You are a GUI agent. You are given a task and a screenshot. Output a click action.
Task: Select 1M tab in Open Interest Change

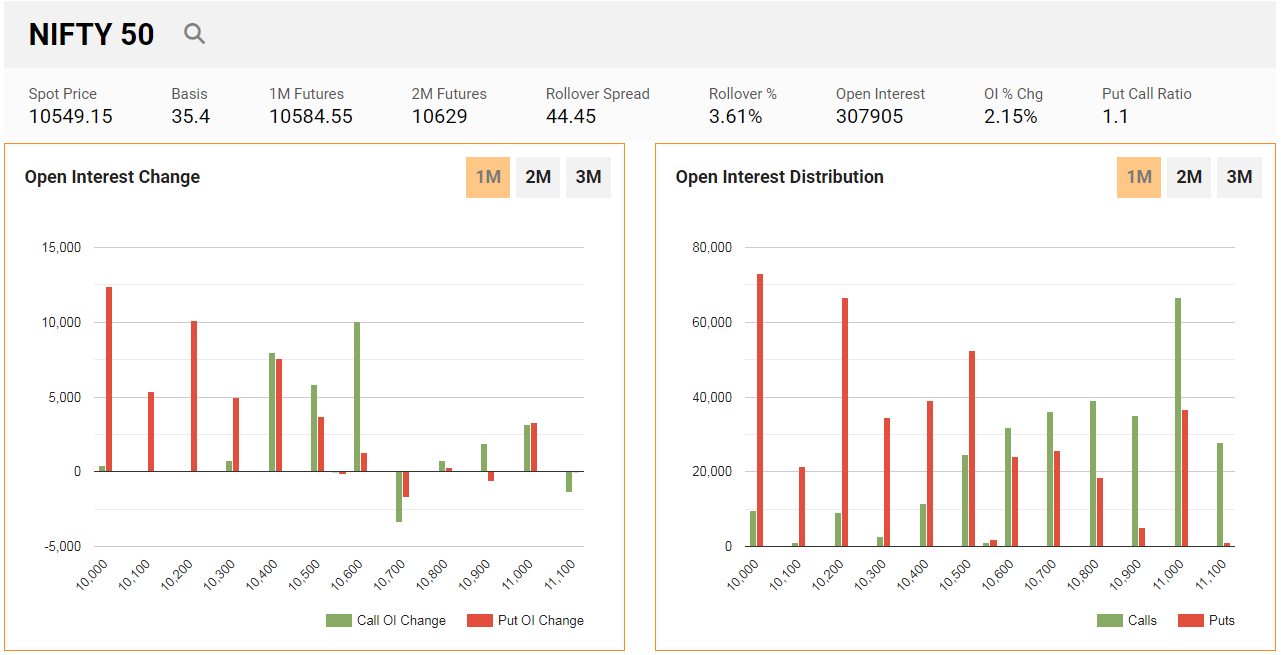tap(488, 177)
